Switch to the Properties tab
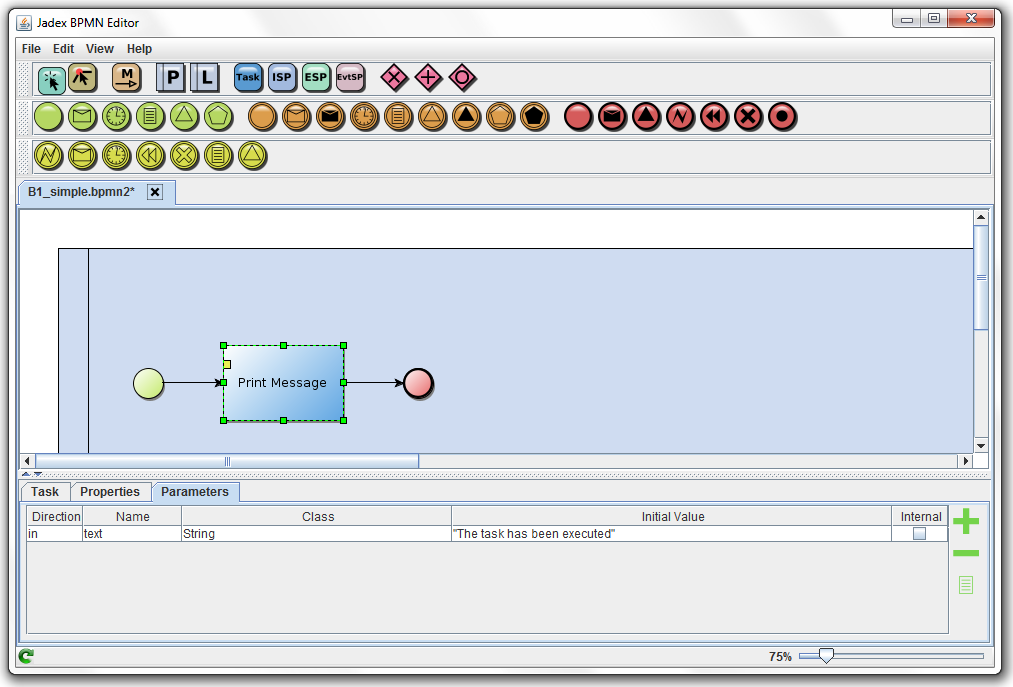This screenshot has height=687, width=1013. pos(111,491)
